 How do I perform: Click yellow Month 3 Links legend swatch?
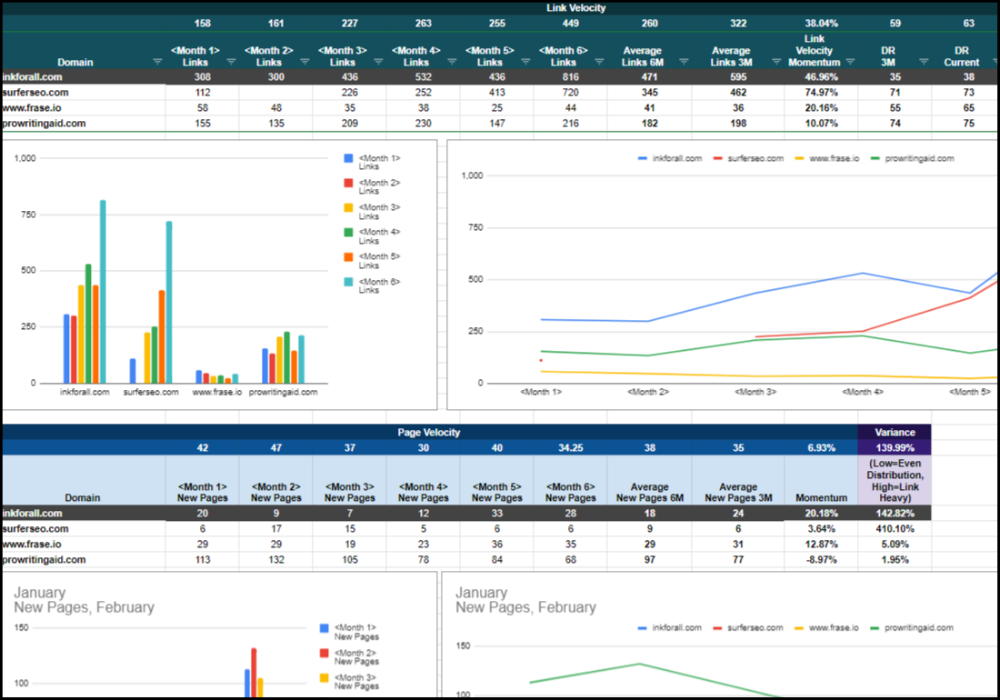(348, 207)
